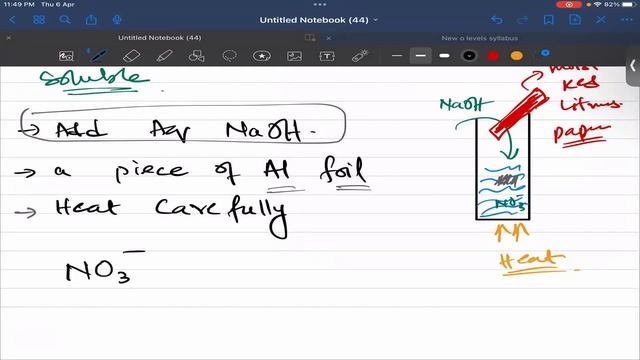Add a new page
The image size is (640, 360).
[575, 20]
